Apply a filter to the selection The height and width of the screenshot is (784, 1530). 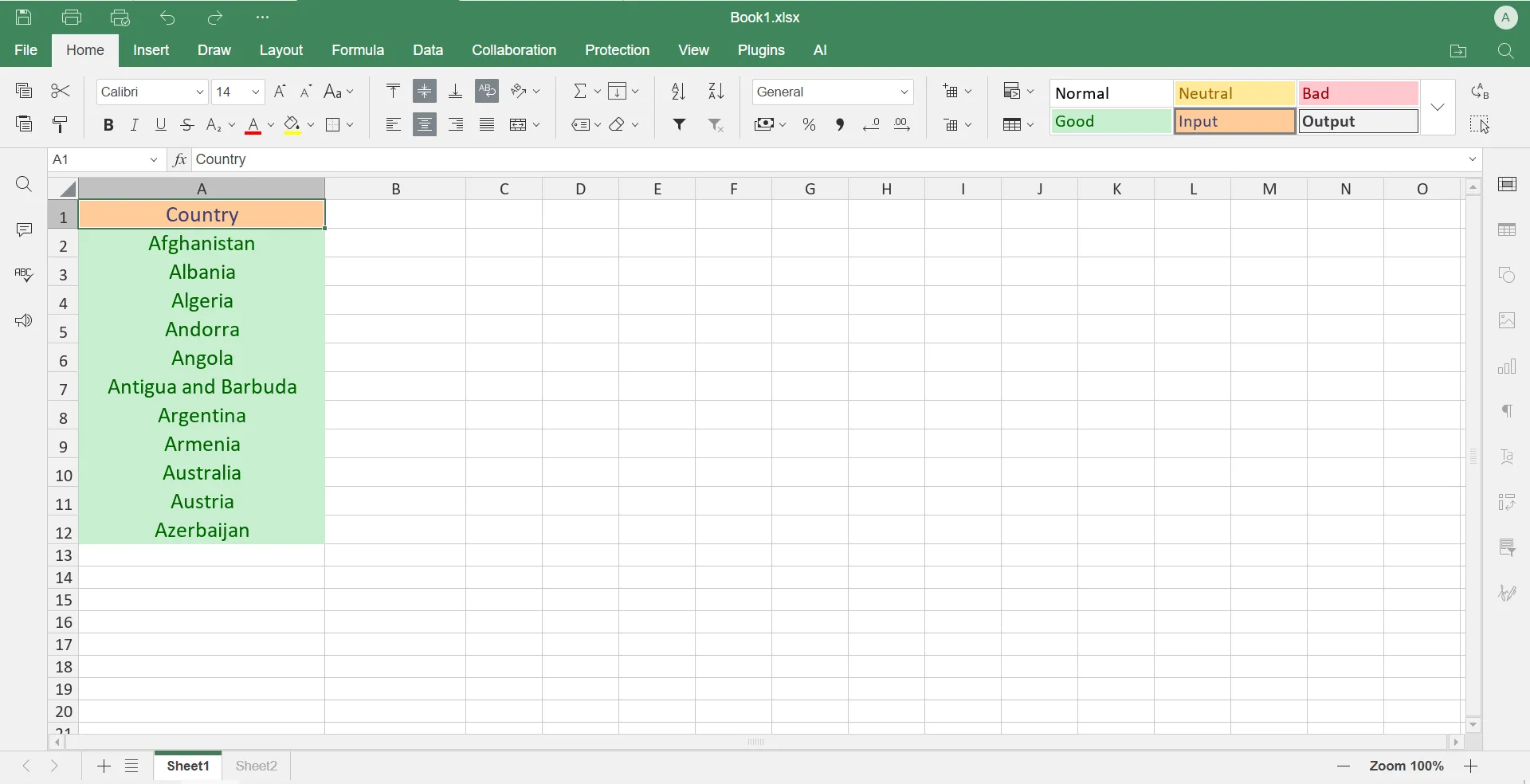click(x=679, y=124)
